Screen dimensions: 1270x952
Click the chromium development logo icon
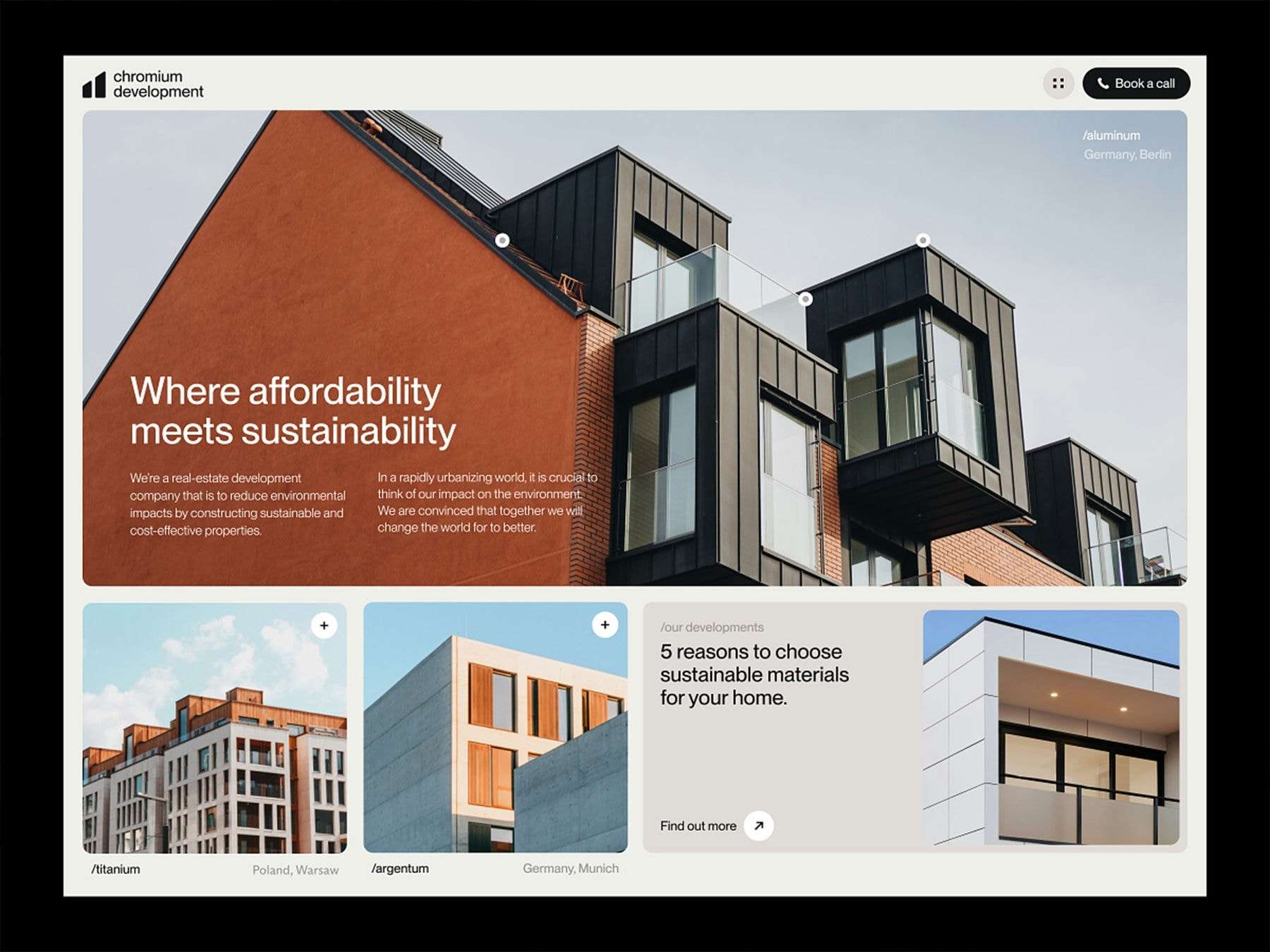pyautogui.click(x=94, y=85)
